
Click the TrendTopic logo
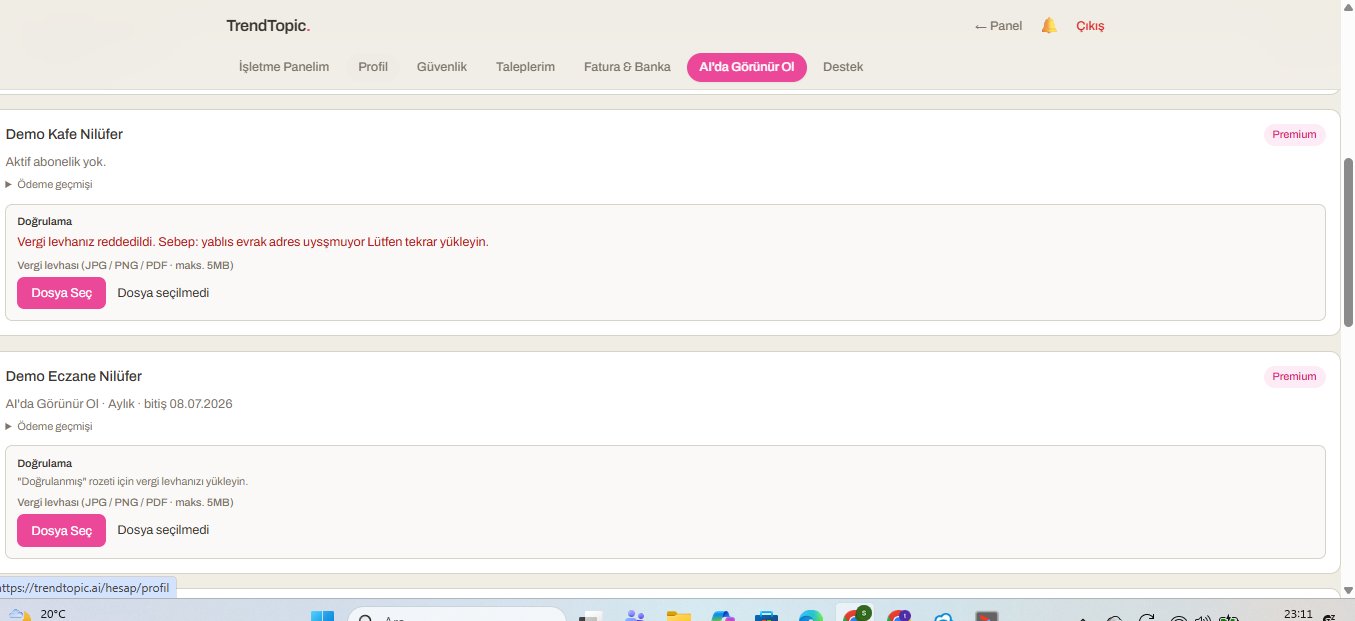[x=268, y=26]
